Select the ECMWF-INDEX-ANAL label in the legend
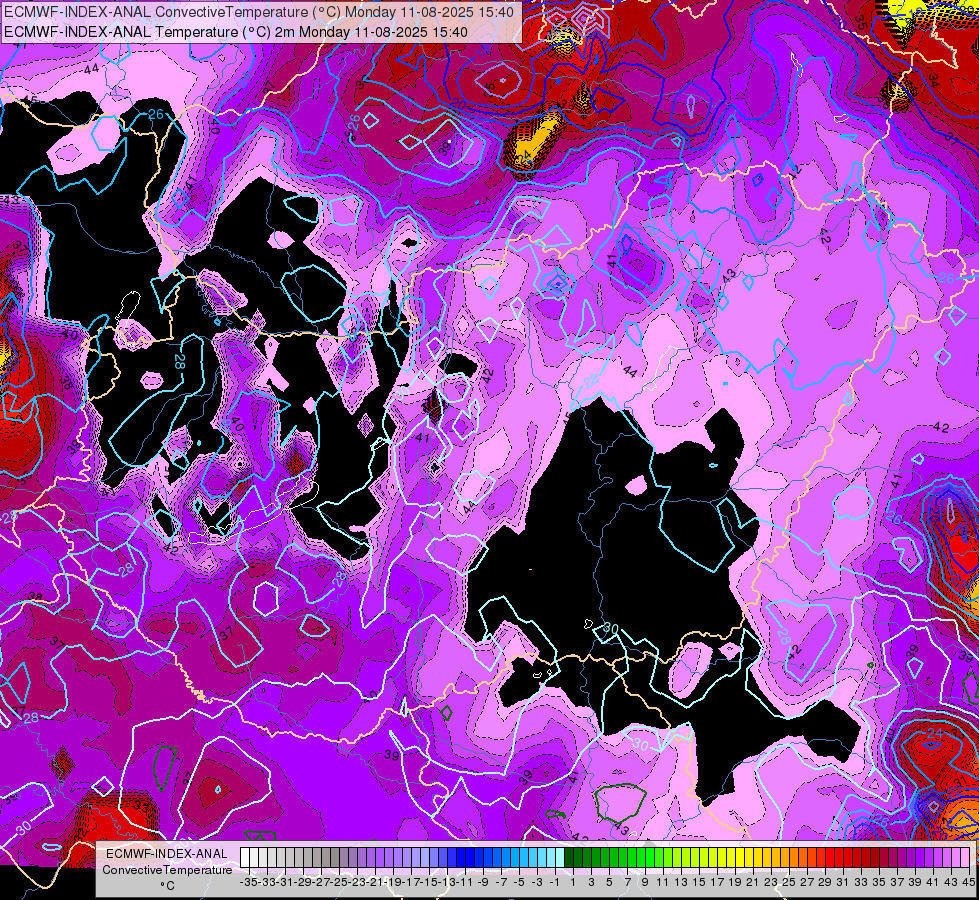The image size is (979, 900). [167, 854]
